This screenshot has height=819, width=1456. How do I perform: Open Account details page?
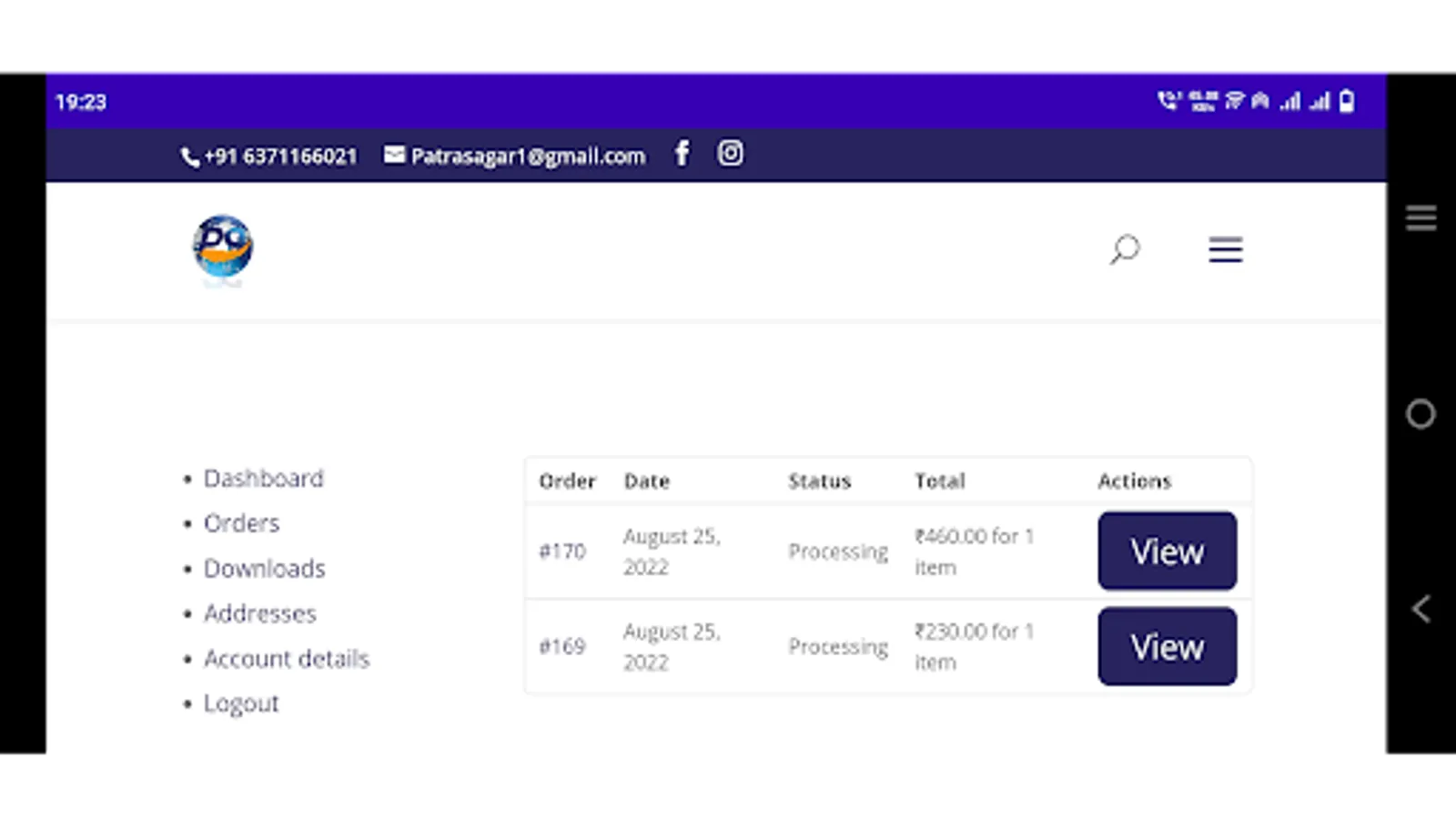286,659
